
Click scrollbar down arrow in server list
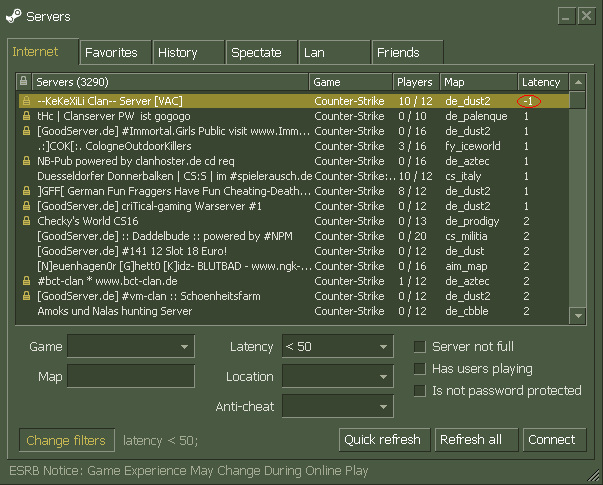tap(578, 316)
